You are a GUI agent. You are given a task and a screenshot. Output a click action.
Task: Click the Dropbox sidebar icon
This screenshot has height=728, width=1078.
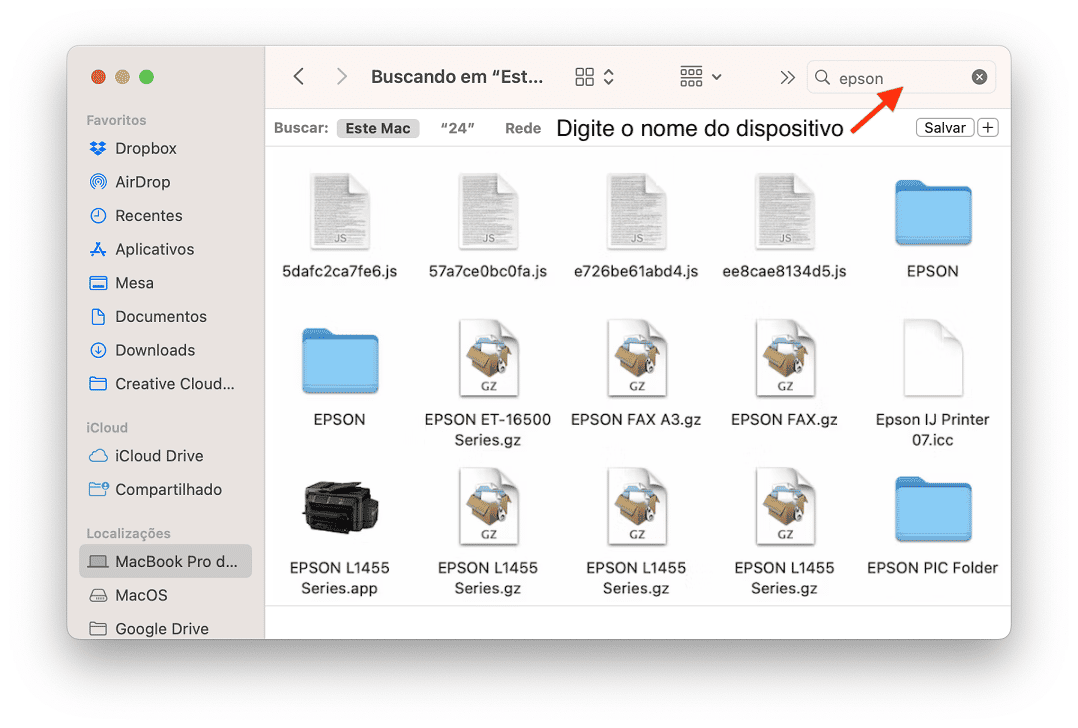[98, 148]
